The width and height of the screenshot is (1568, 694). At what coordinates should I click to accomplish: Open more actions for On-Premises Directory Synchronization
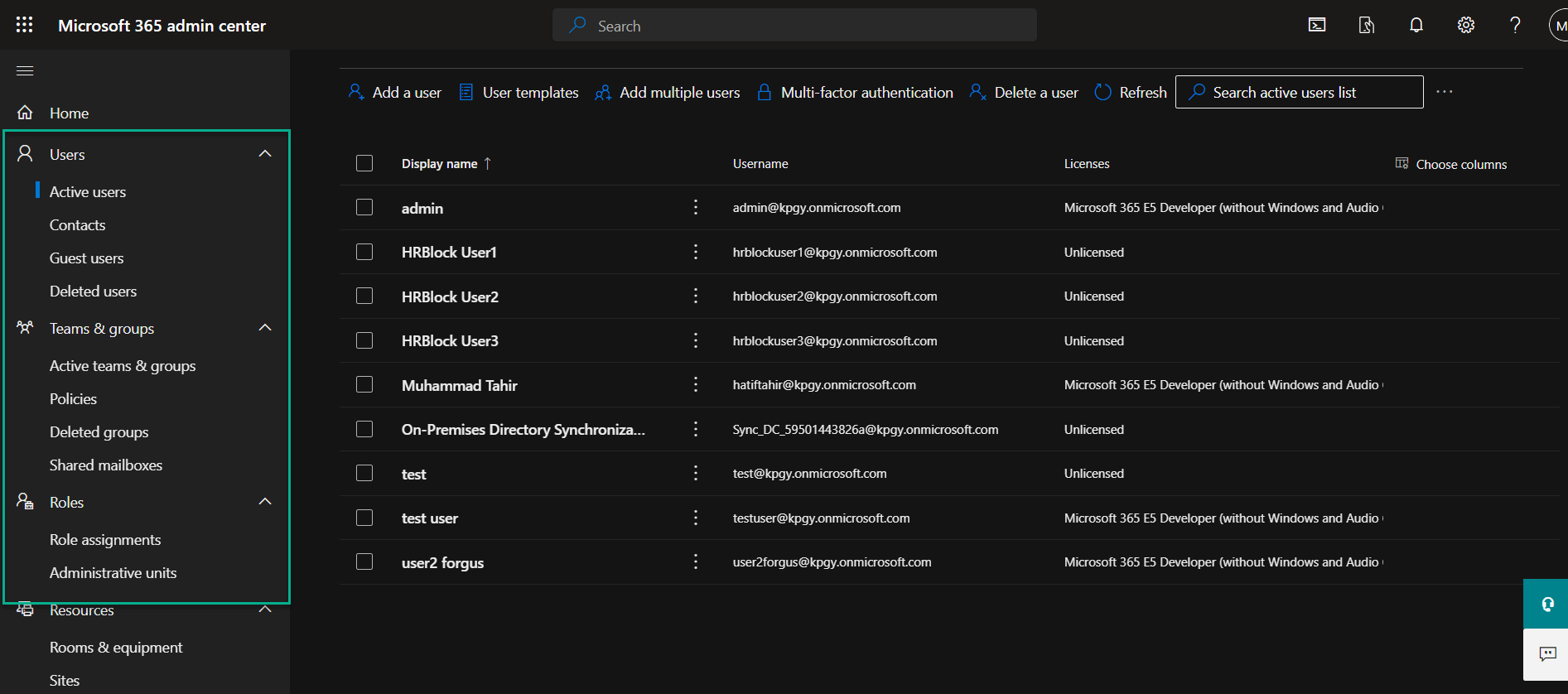click(696, 429)
